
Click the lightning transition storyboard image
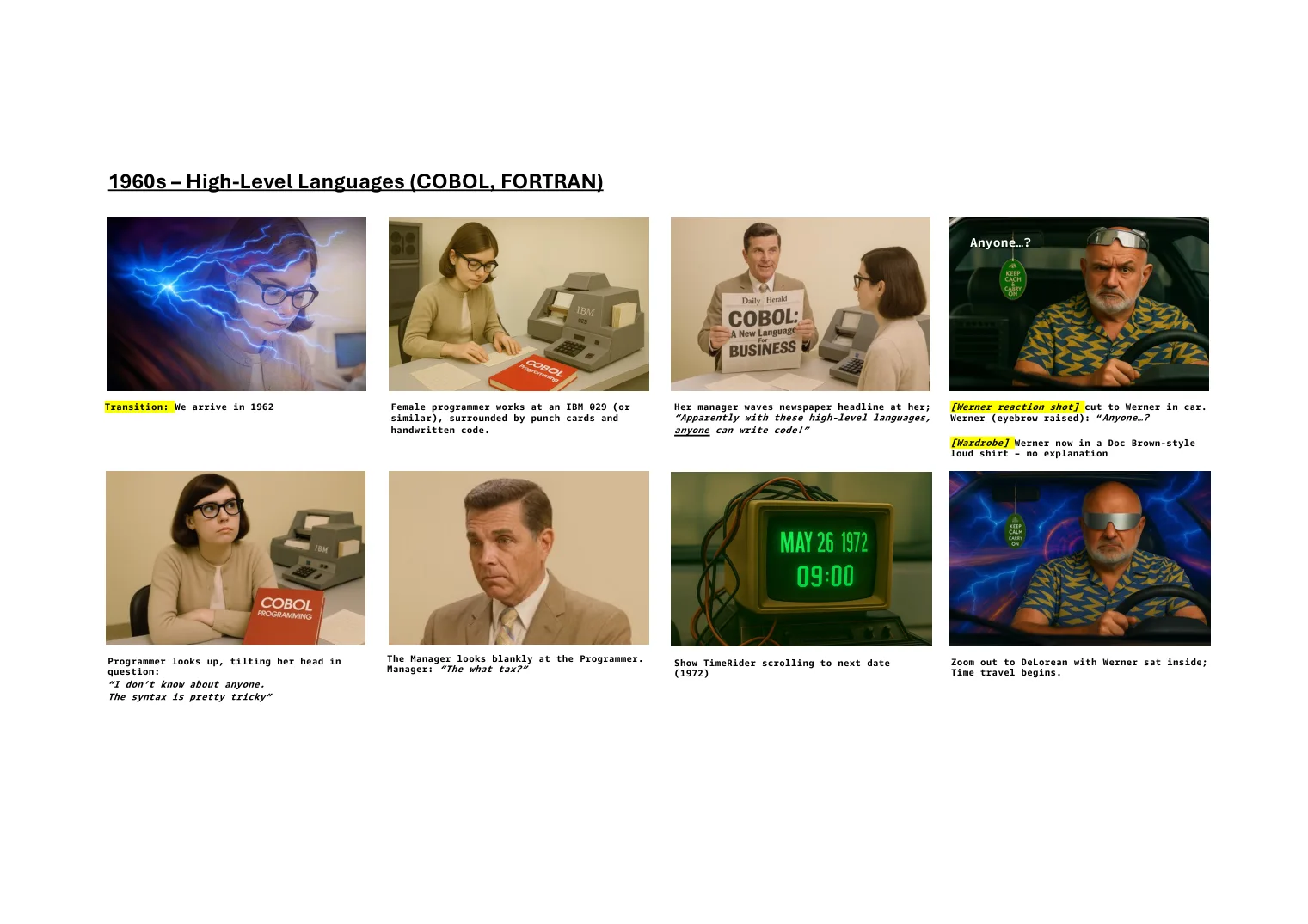(x=236, y=304)
